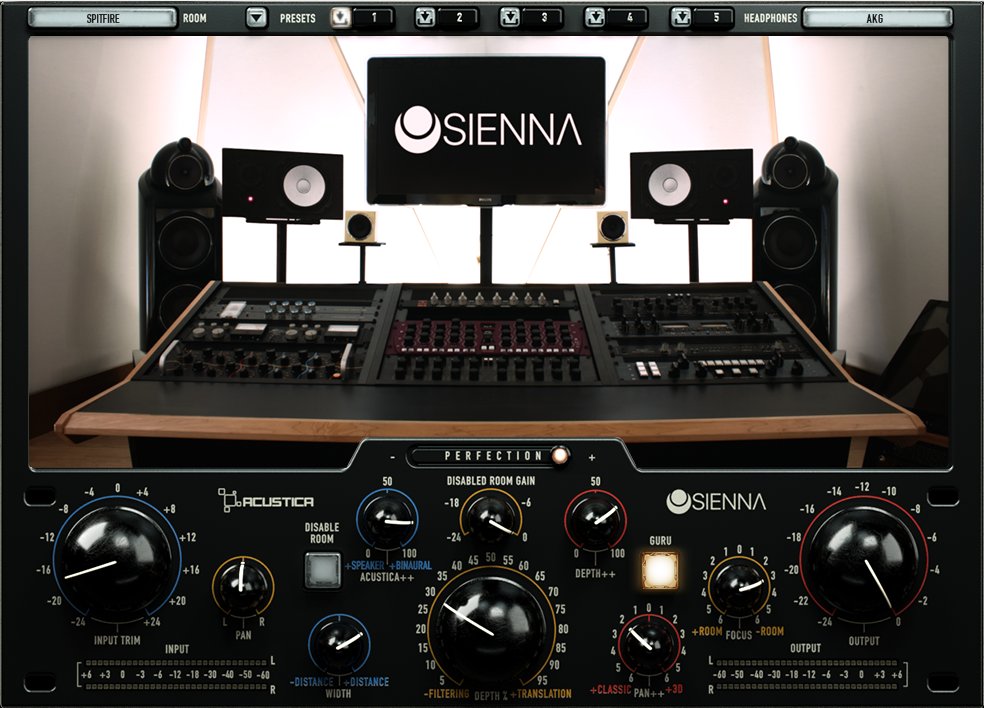Screen dimensions: 984x708
Task: Select the small right cube speaker
Action: [x=612, y=226]
